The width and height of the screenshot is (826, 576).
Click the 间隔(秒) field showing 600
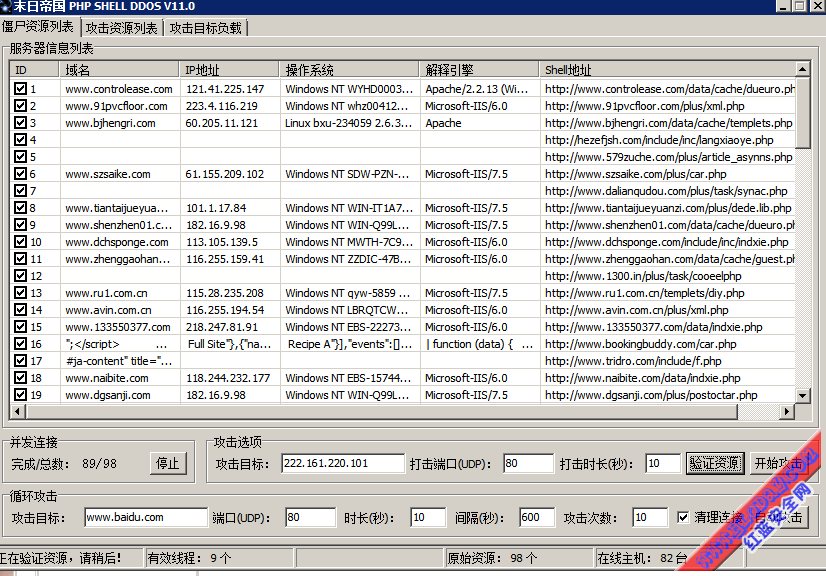pos(537,518)
